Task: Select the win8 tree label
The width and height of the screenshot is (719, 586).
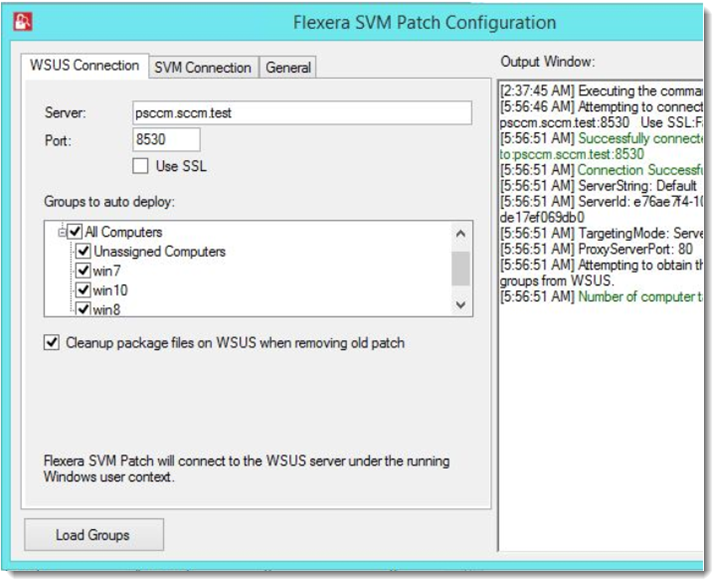Action: (x=106, y=309)
